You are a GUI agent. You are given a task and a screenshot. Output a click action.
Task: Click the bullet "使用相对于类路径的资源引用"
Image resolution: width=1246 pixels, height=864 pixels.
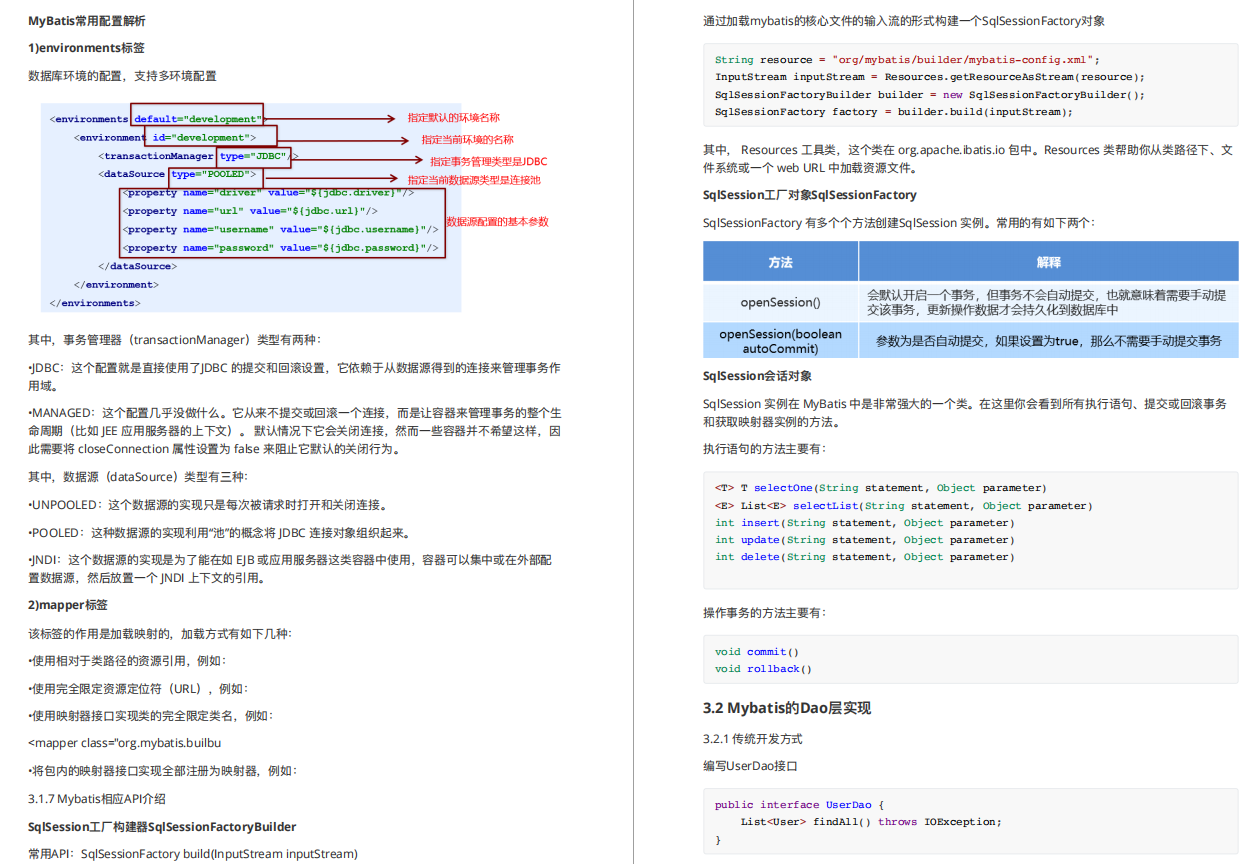pyautogui.click(x=128, y=661)
